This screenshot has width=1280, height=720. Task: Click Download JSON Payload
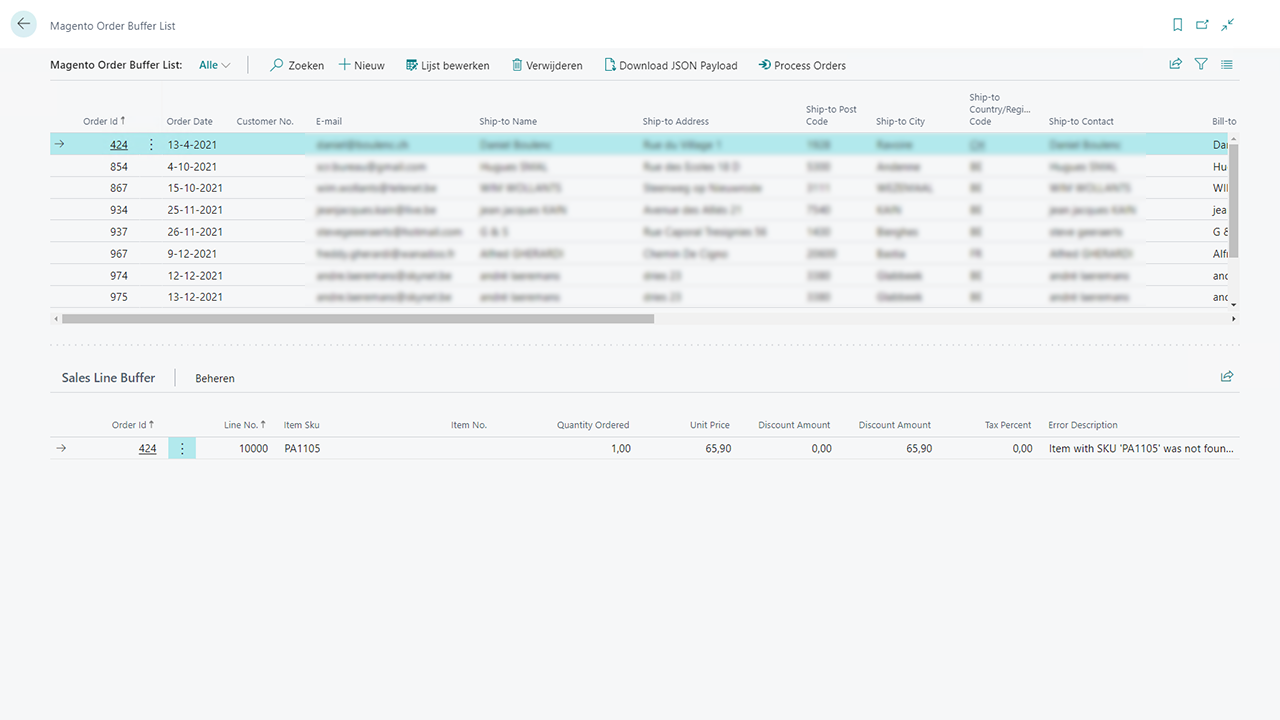(671, 65)
